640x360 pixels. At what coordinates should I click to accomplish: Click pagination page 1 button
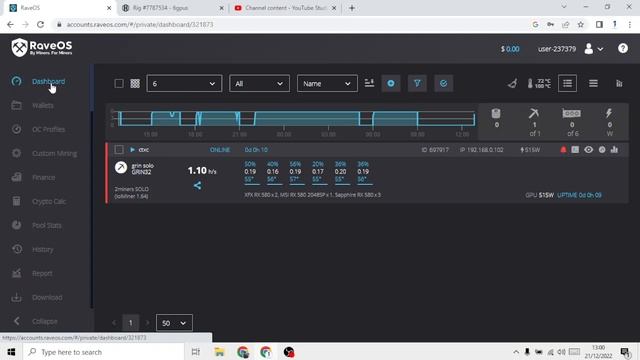pos(131,323)
